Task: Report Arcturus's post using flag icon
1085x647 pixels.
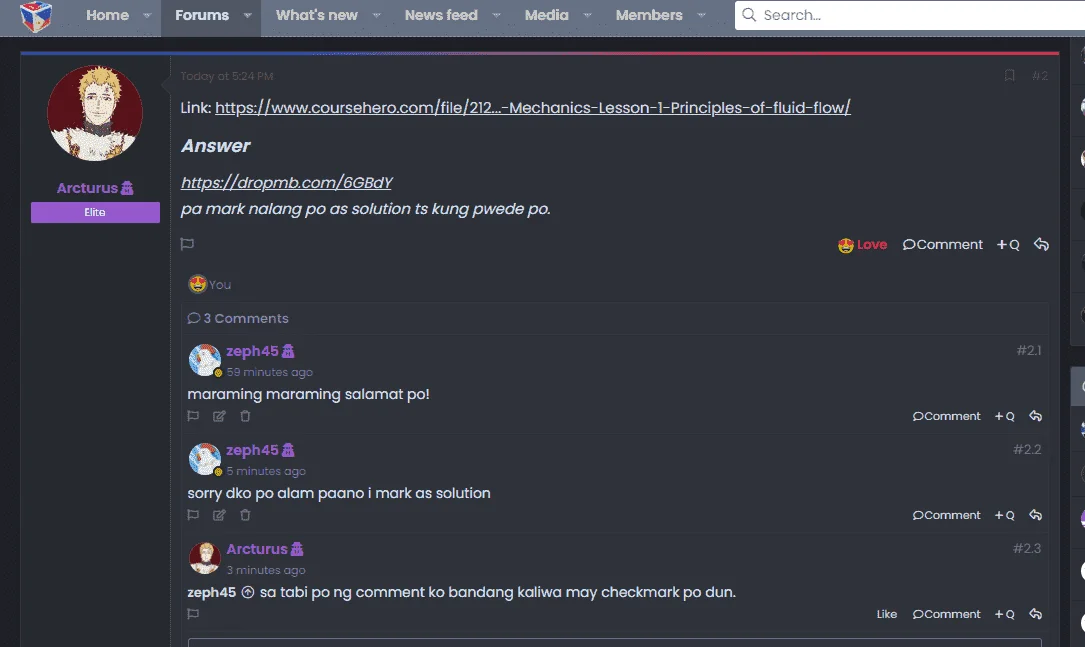Action: [187, 244]
